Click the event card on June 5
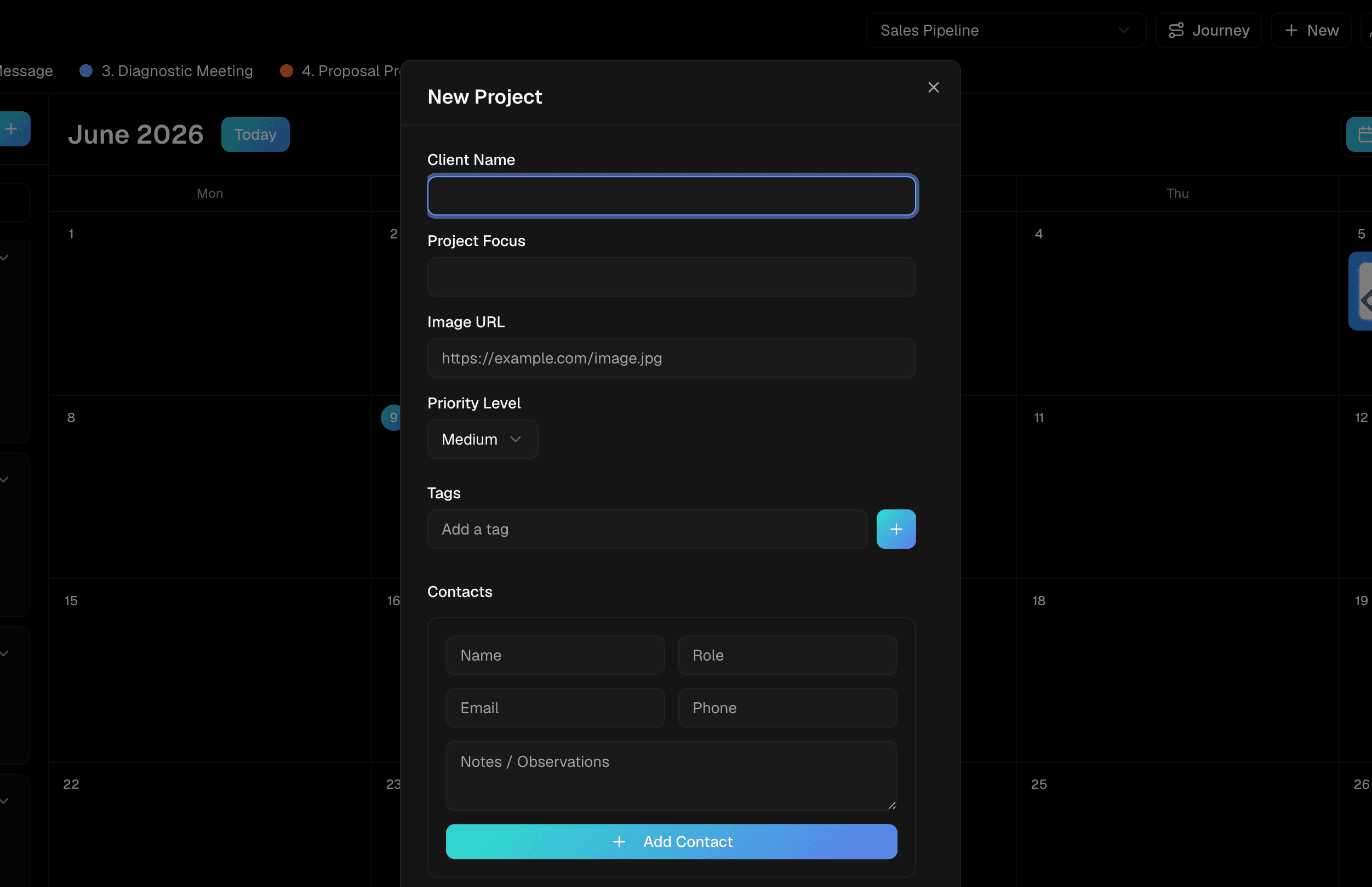The width and height of the screenshot is (1372, 887). [x=1360, y=291]
